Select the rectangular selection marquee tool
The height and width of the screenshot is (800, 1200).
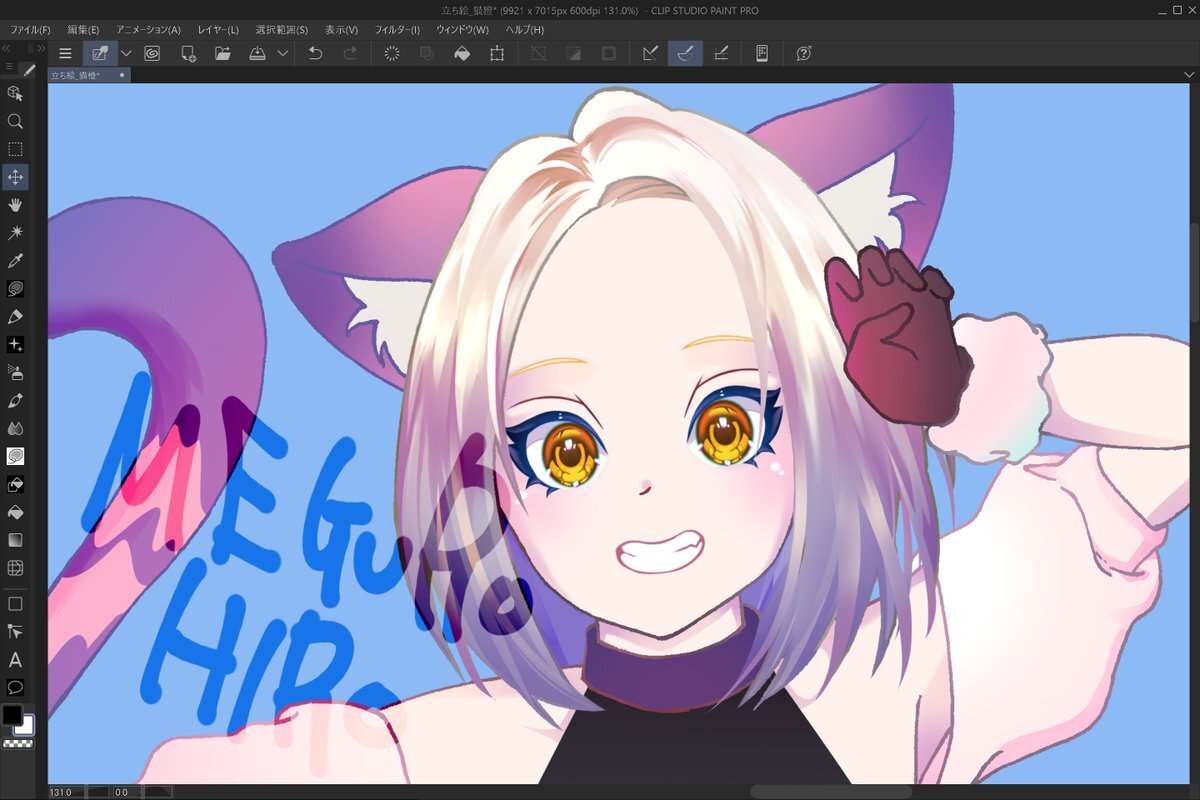point(15,149)
